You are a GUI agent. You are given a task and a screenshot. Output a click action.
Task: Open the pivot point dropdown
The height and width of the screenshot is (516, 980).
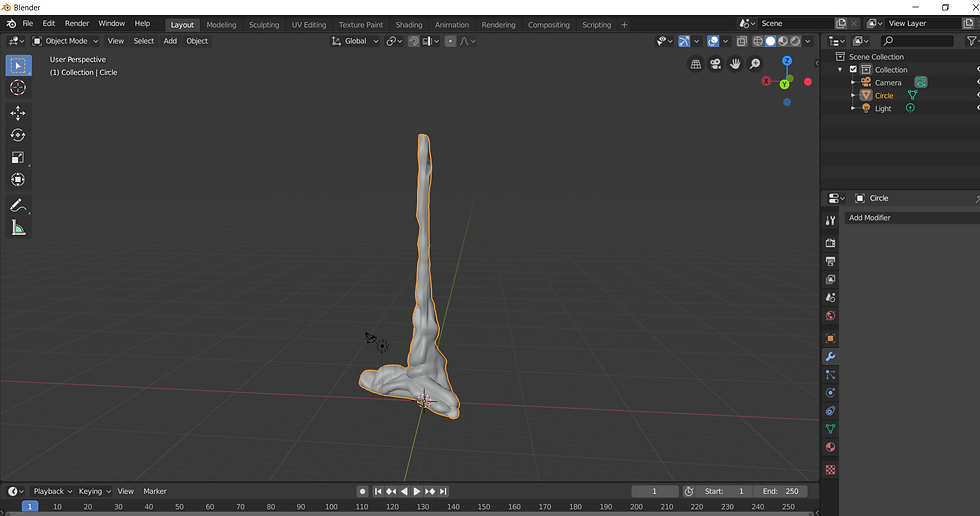(394, 41)
